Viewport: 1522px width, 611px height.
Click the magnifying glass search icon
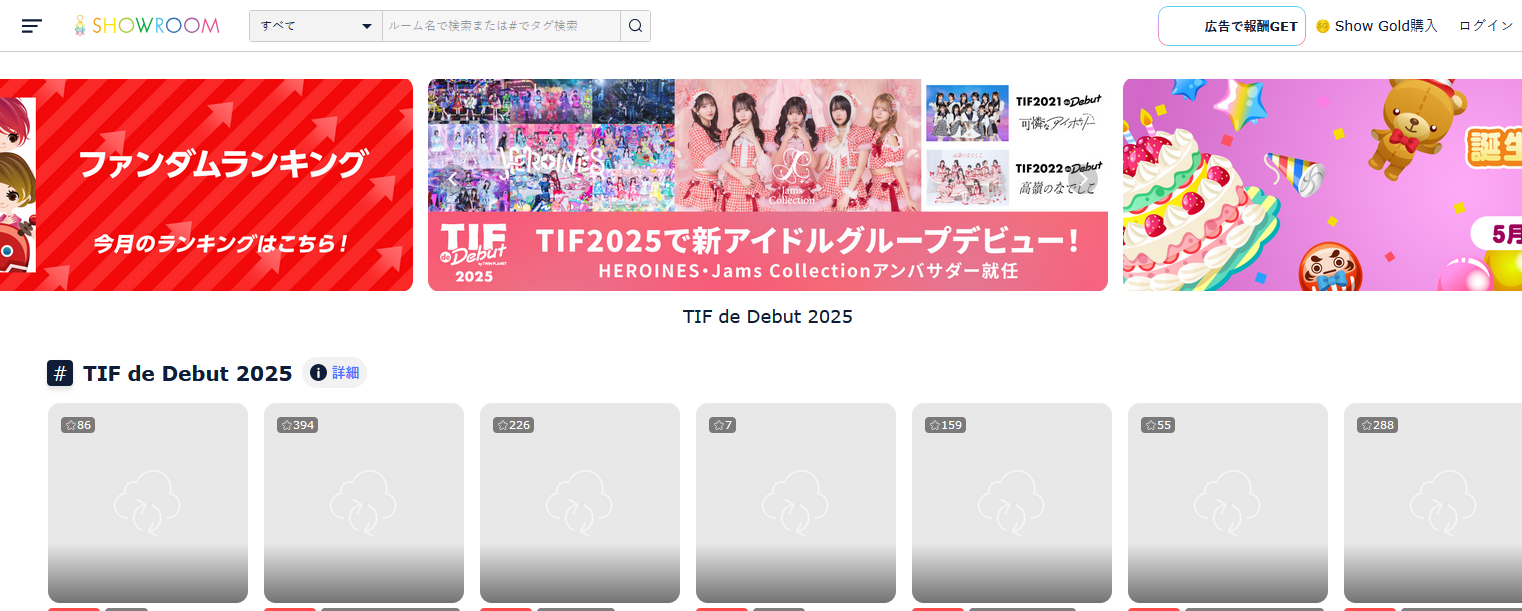tap(635, 26)
